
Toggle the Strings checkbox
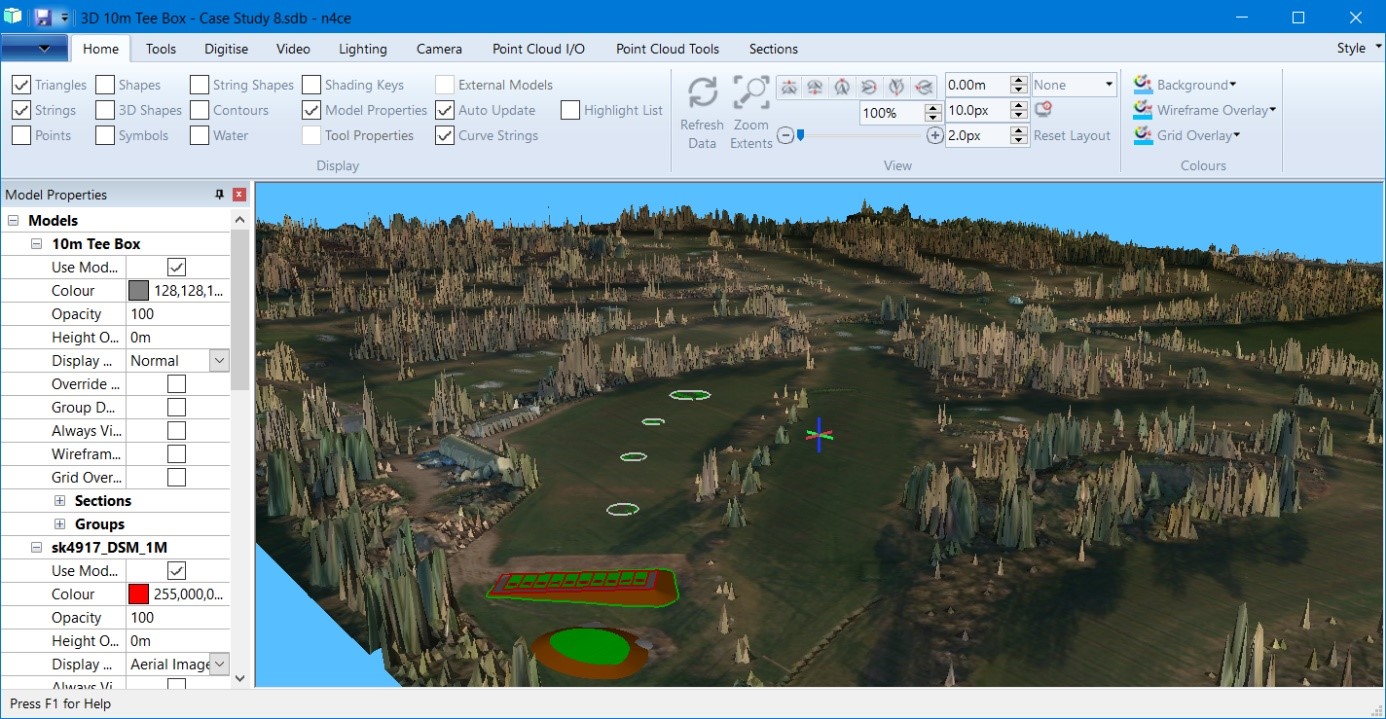[21, 110]
